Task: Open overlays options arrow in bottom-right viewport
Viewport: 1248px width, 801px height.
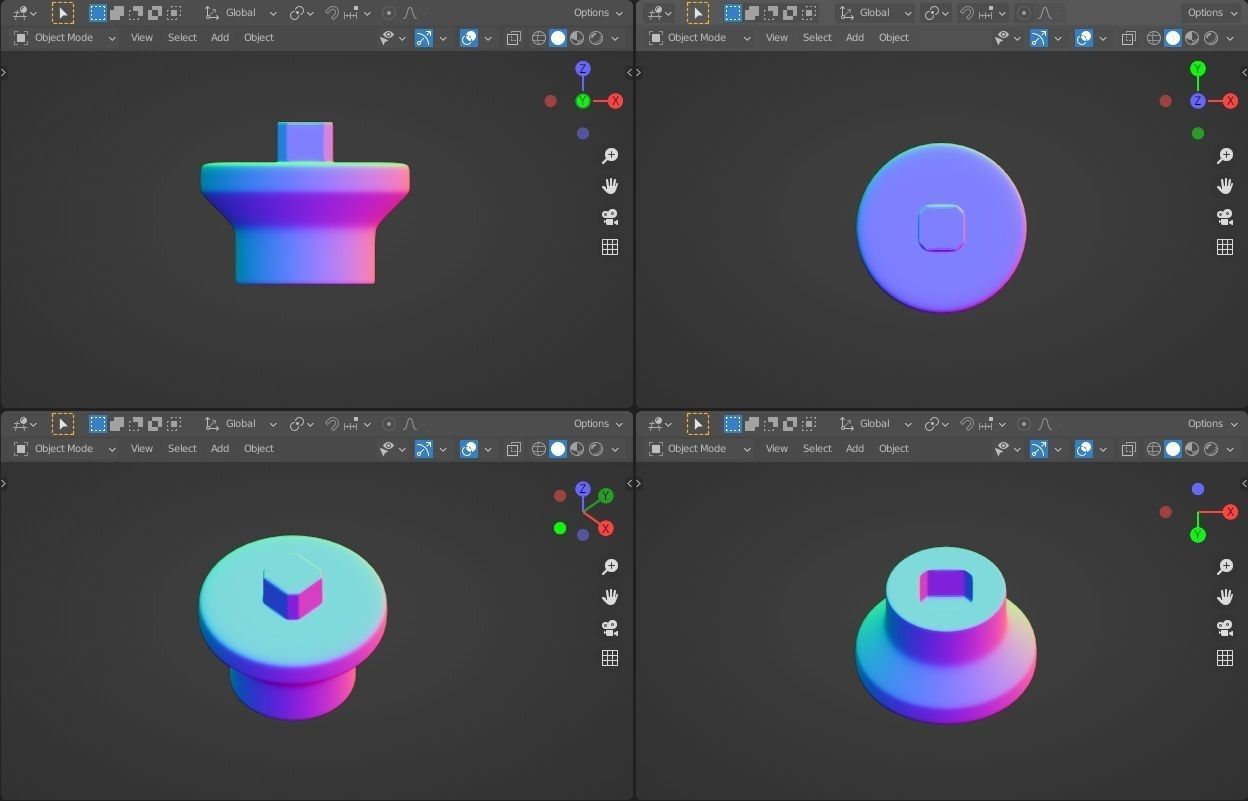Action: pyautogui.click(x=1103, y=449)
